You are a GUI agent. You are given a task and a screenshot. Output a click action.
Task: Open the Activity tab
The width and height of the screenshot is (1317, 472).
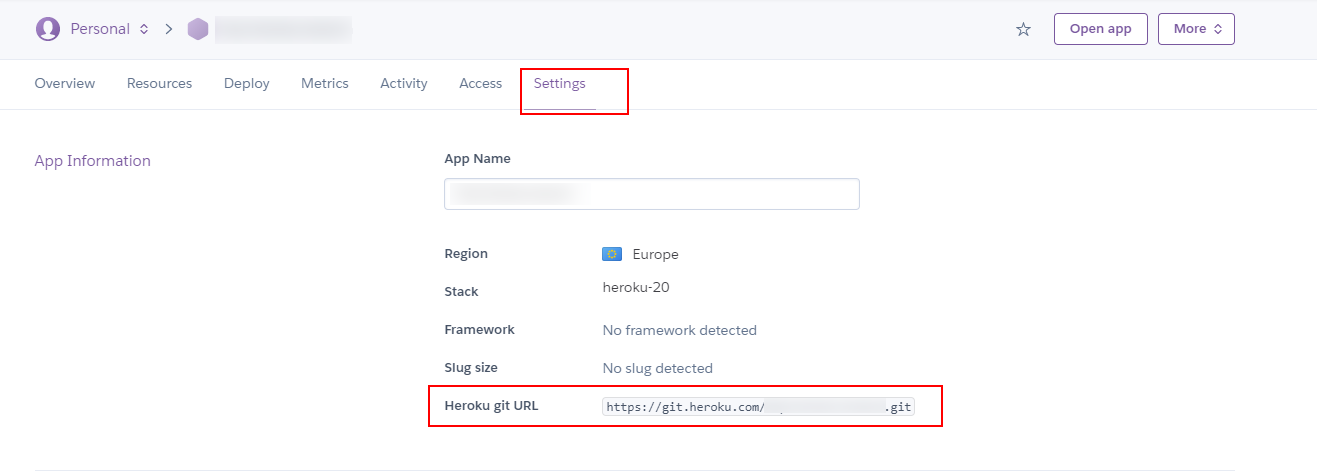(x=404, y=84)
